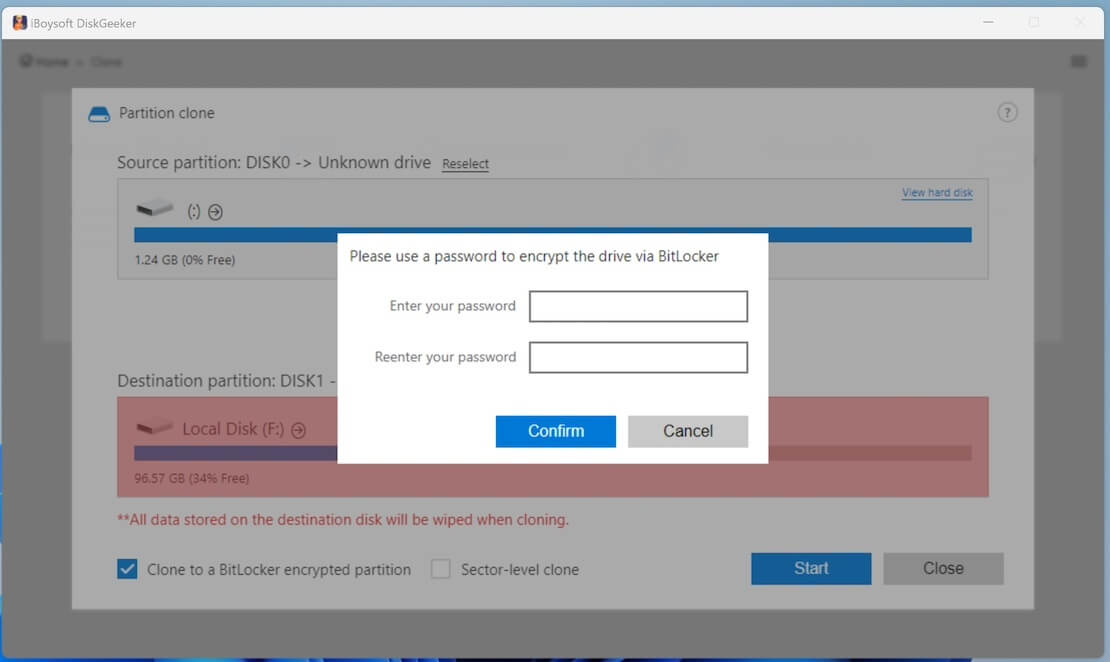1110x662 pixels.
Task: Select the Clone breadcrumb item
Action: pyautogui.click(x=106, y=61)
